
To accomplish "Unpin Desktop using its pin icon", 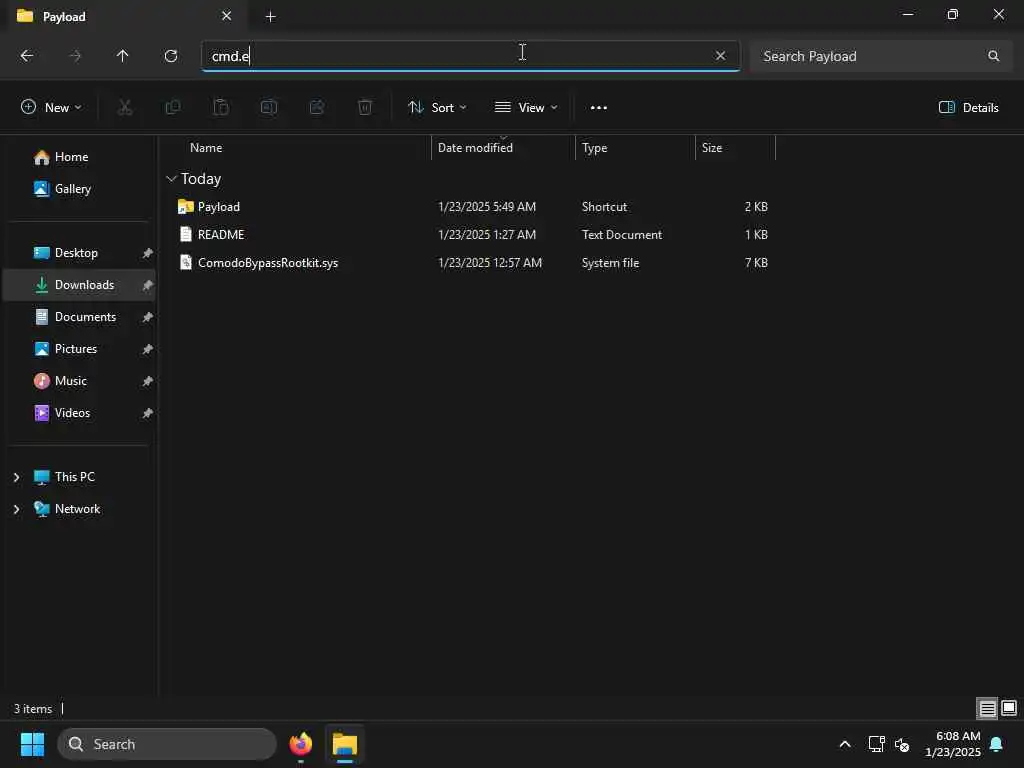I will pos(148,253).
